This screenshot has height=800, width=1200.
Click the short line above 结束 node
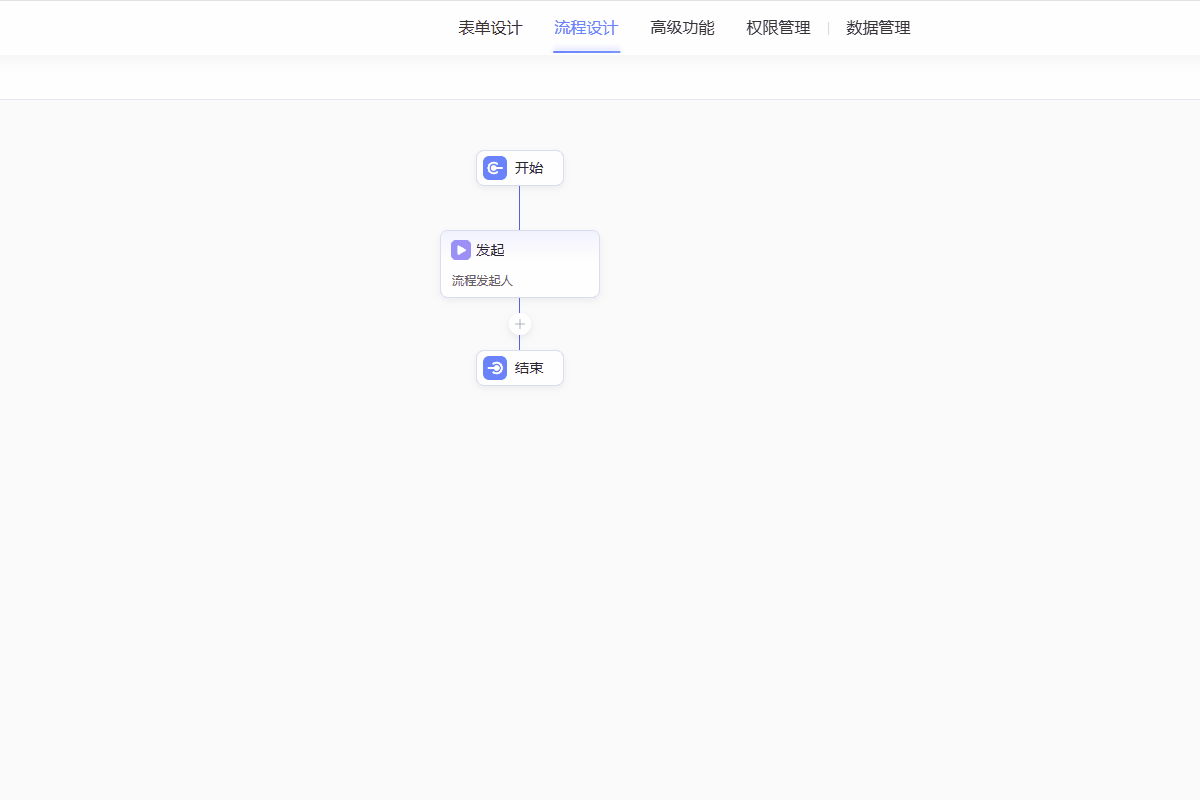point(520,343)
